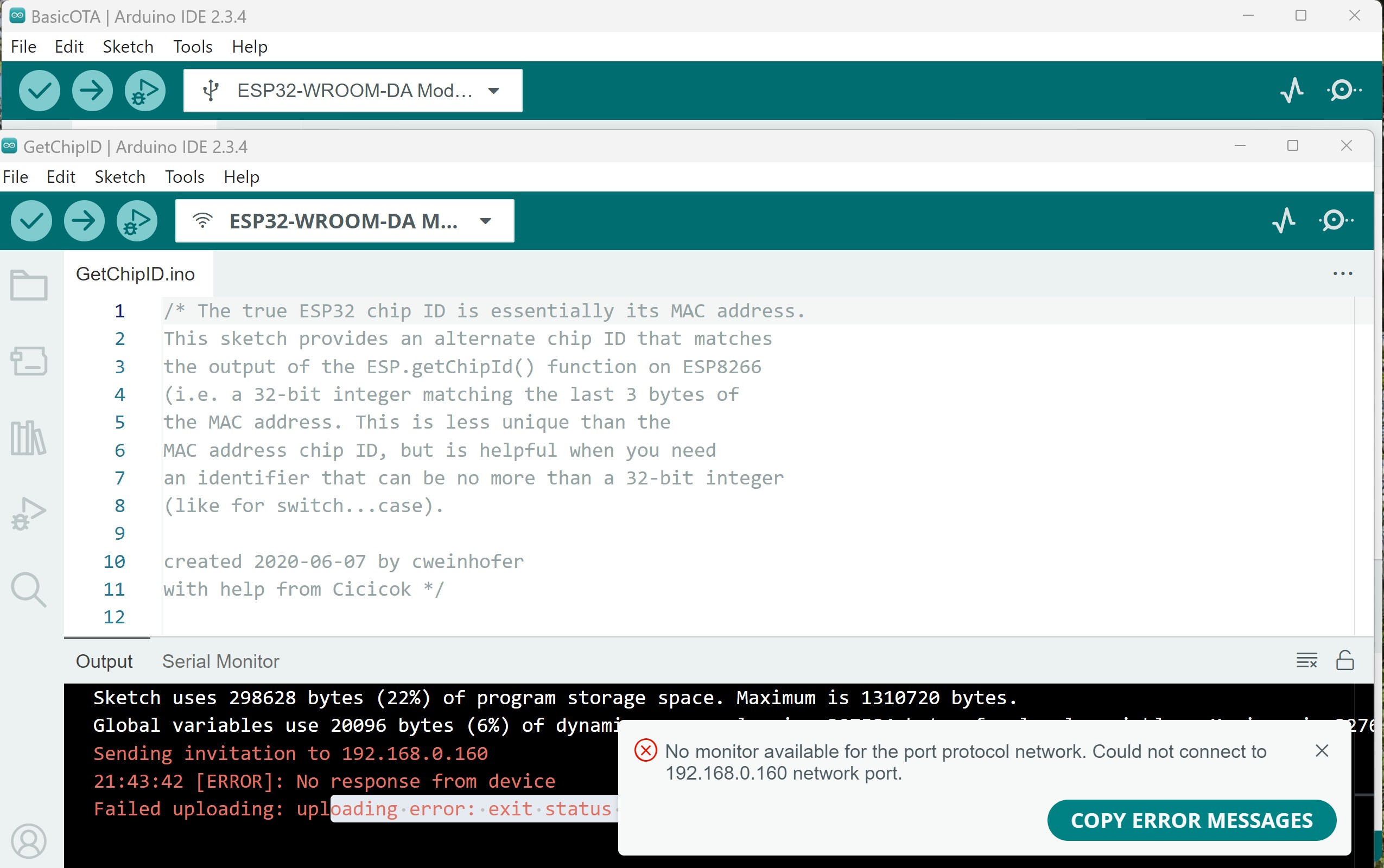Viewport: 1384px width, 868px height.
Task: Switch to the Serial Monitor tab
Action: pyautogui.click(x=220, y=661)
